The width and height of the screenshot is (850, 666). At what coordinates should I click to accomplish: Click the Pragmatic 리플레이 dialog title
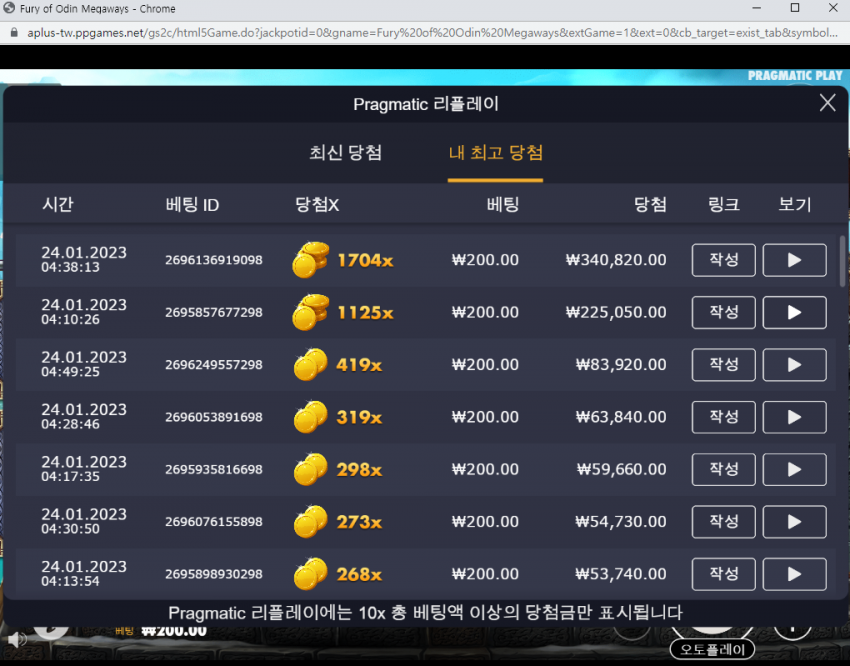(x=426, y=104)
